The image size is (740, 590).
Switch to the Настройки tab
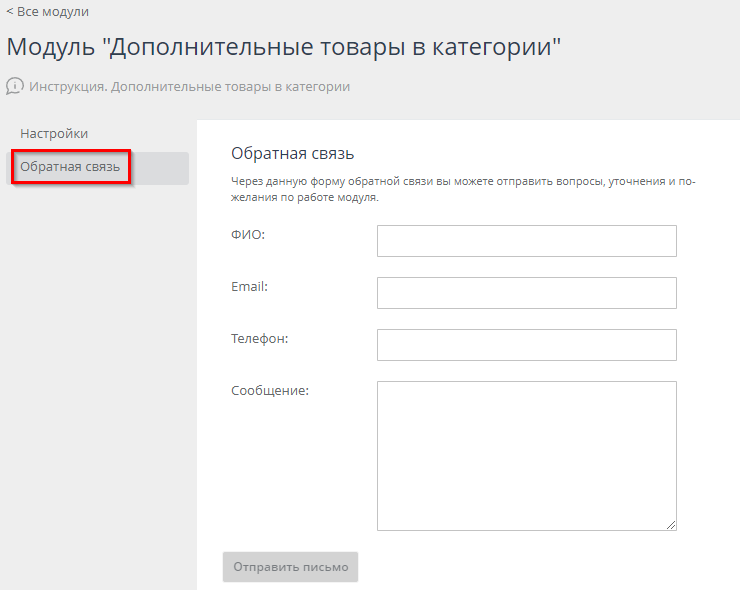[54, 133]
